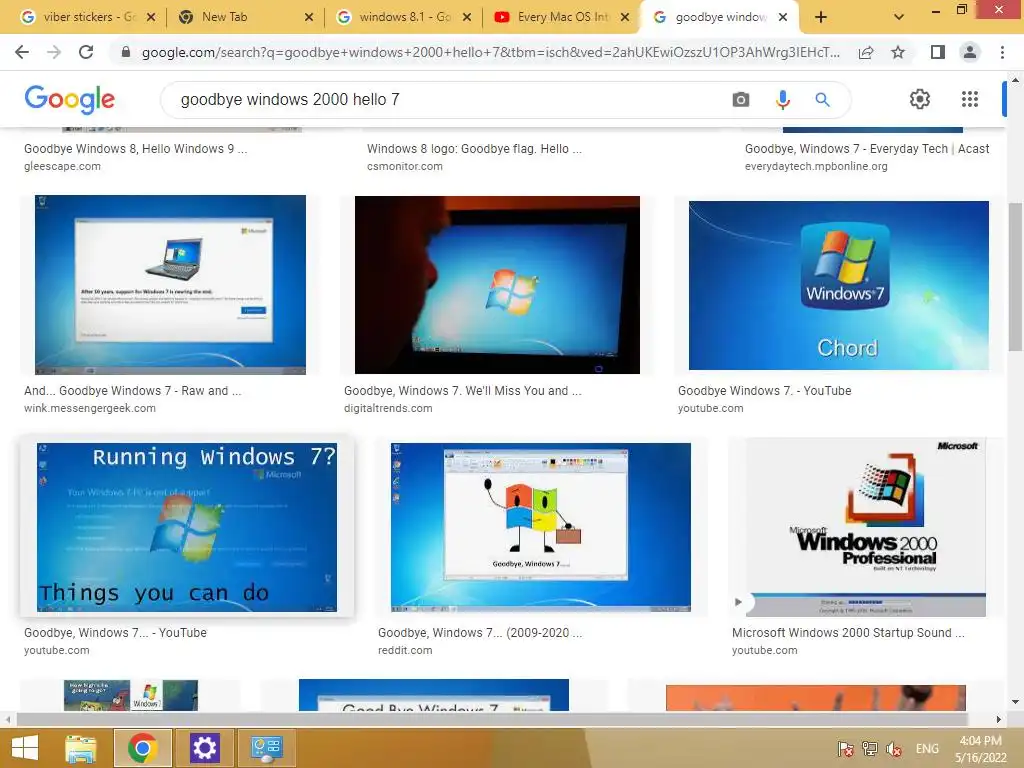Open the Chrome profile avatar

pos(970,52)
